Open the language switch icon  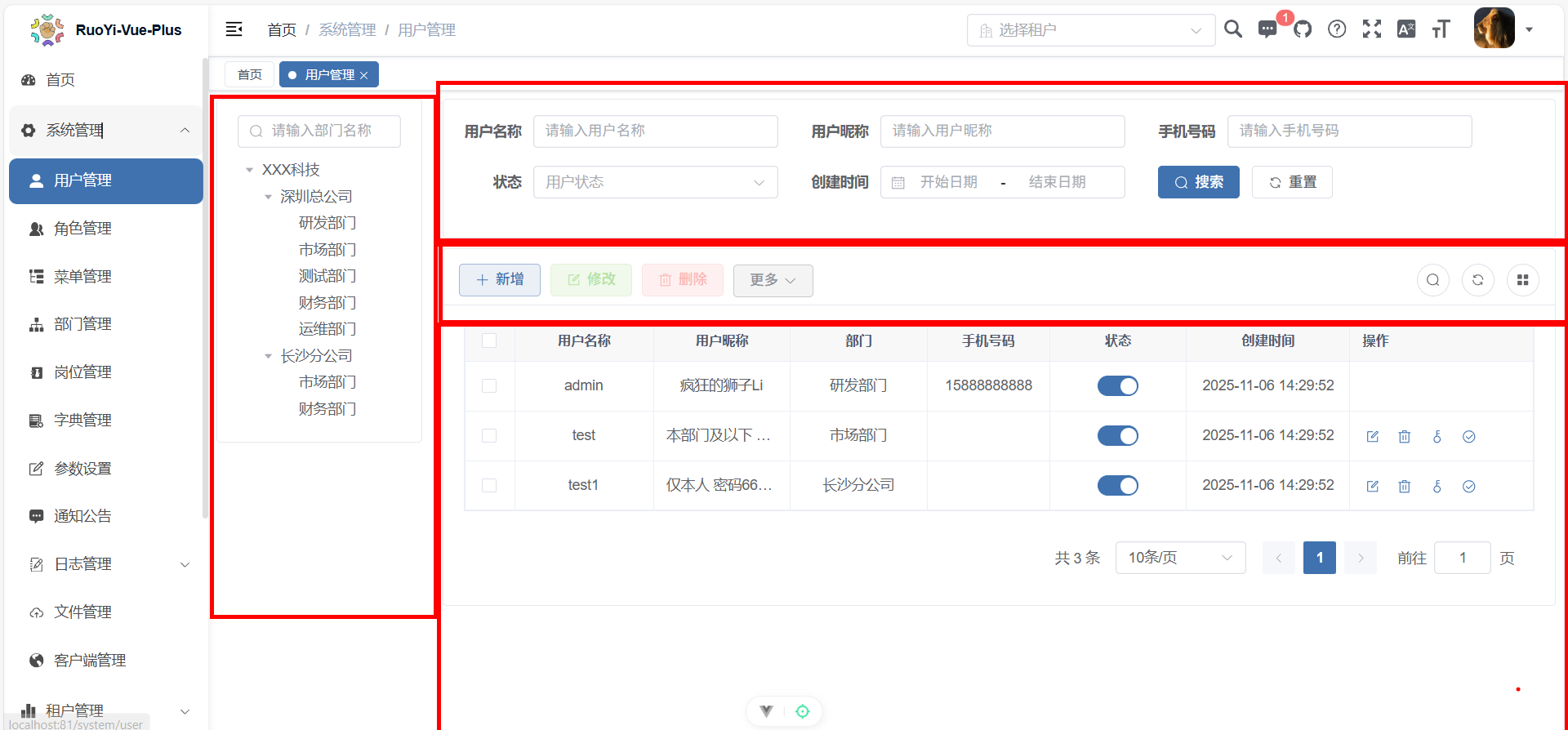pyautogui.click(x=1406, y=30)
